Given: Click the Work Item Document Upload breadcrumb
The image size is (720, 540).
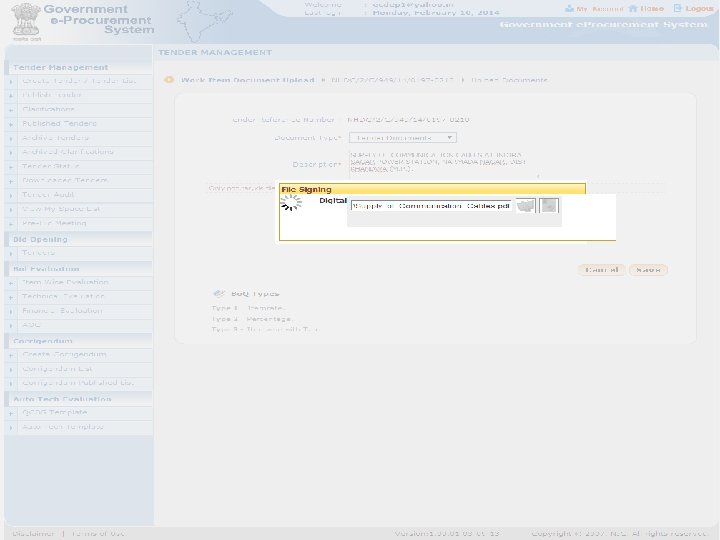Looking at the screenshot, I should click(x=248, y=80).
